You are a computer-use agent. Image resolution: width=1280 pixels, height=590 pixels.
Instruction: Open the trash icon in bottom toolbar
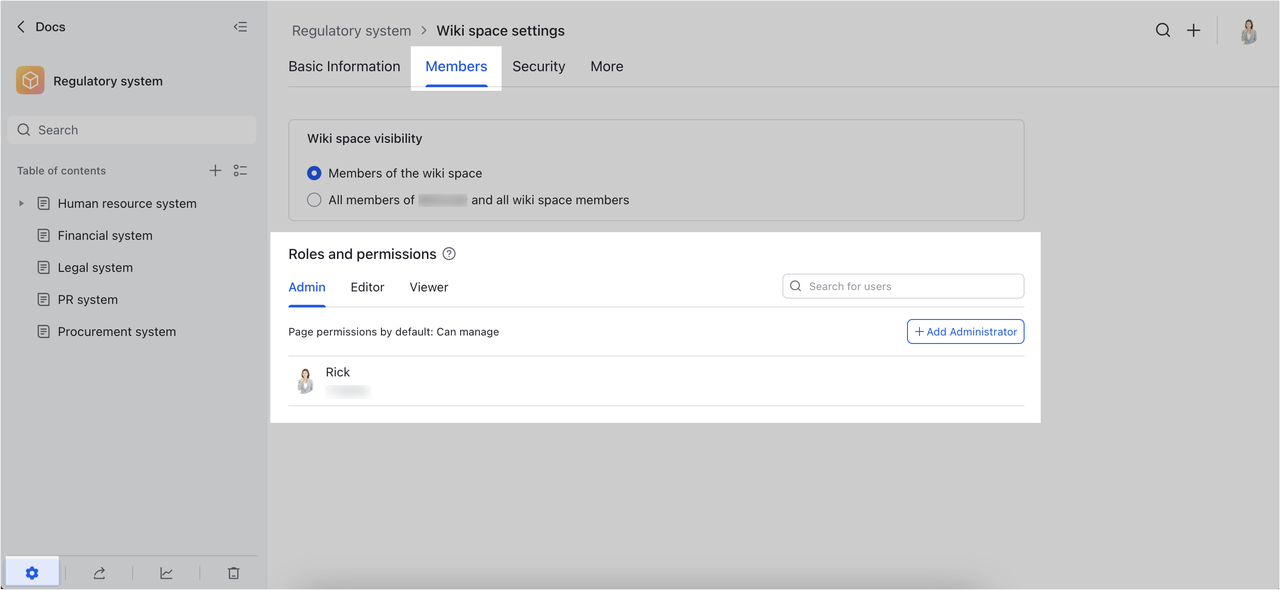(x=233, y=572)
